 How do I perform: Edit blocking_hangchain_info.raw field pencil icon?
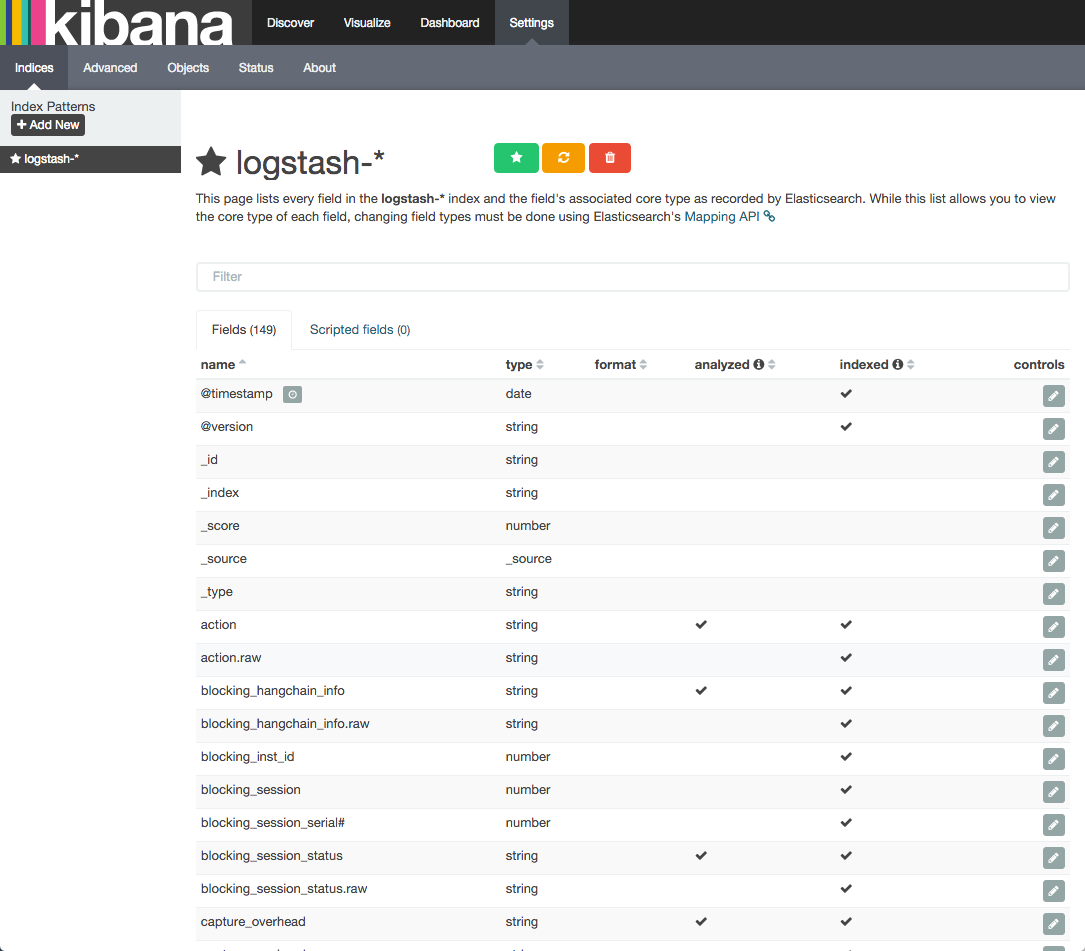tap(1053, 726)
